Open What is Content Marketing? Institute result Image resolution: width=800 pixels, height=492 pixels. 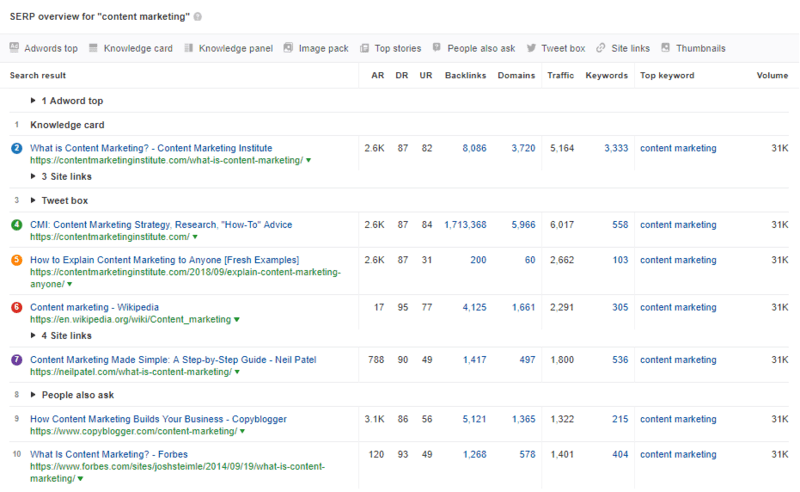point(151,148)
